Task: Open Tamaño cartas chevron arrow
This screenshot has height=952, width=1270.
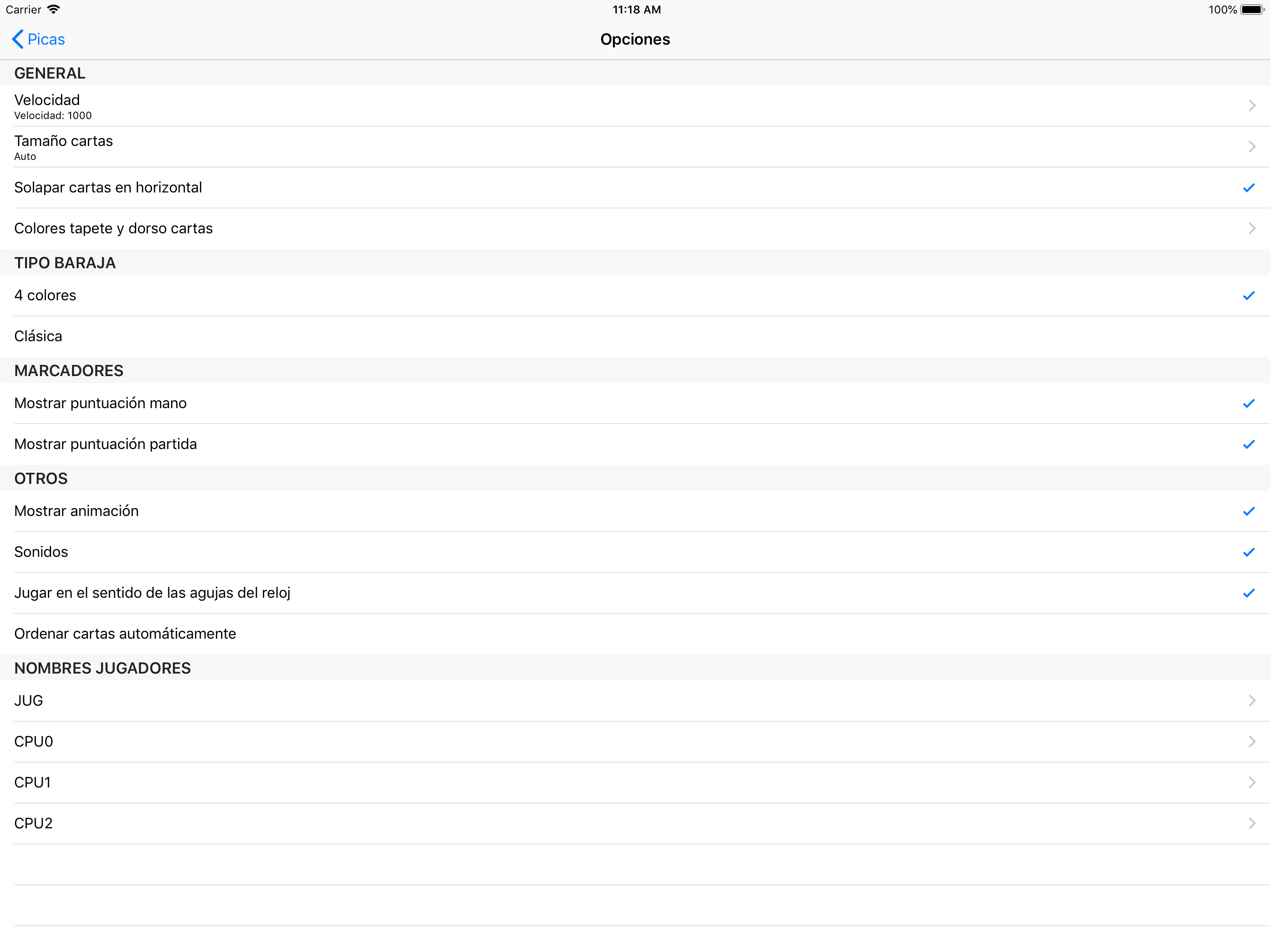Action: click(1251, 146)
